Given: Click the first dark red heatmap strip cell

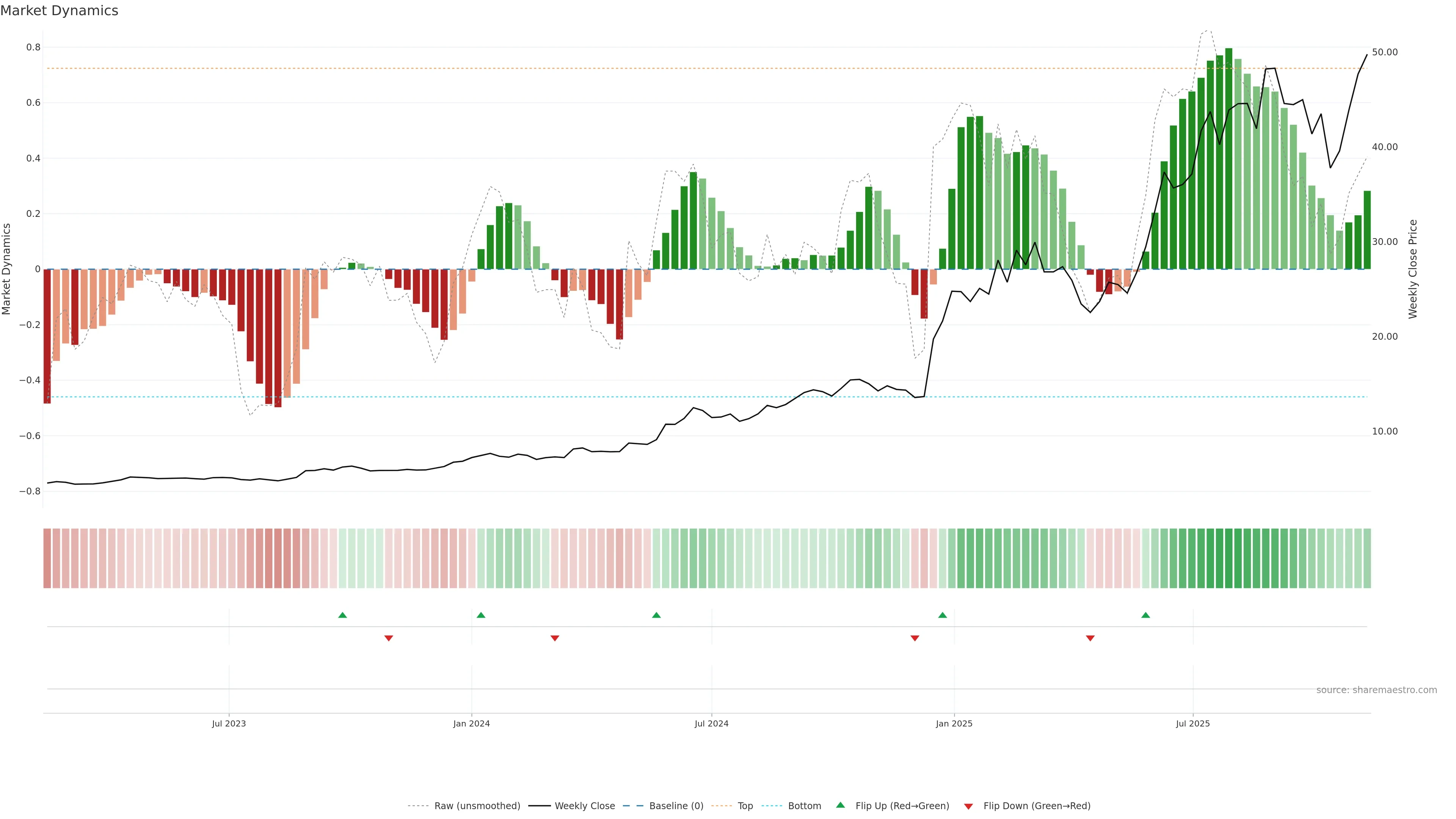Looking at the screenshot, I should 47,559.
